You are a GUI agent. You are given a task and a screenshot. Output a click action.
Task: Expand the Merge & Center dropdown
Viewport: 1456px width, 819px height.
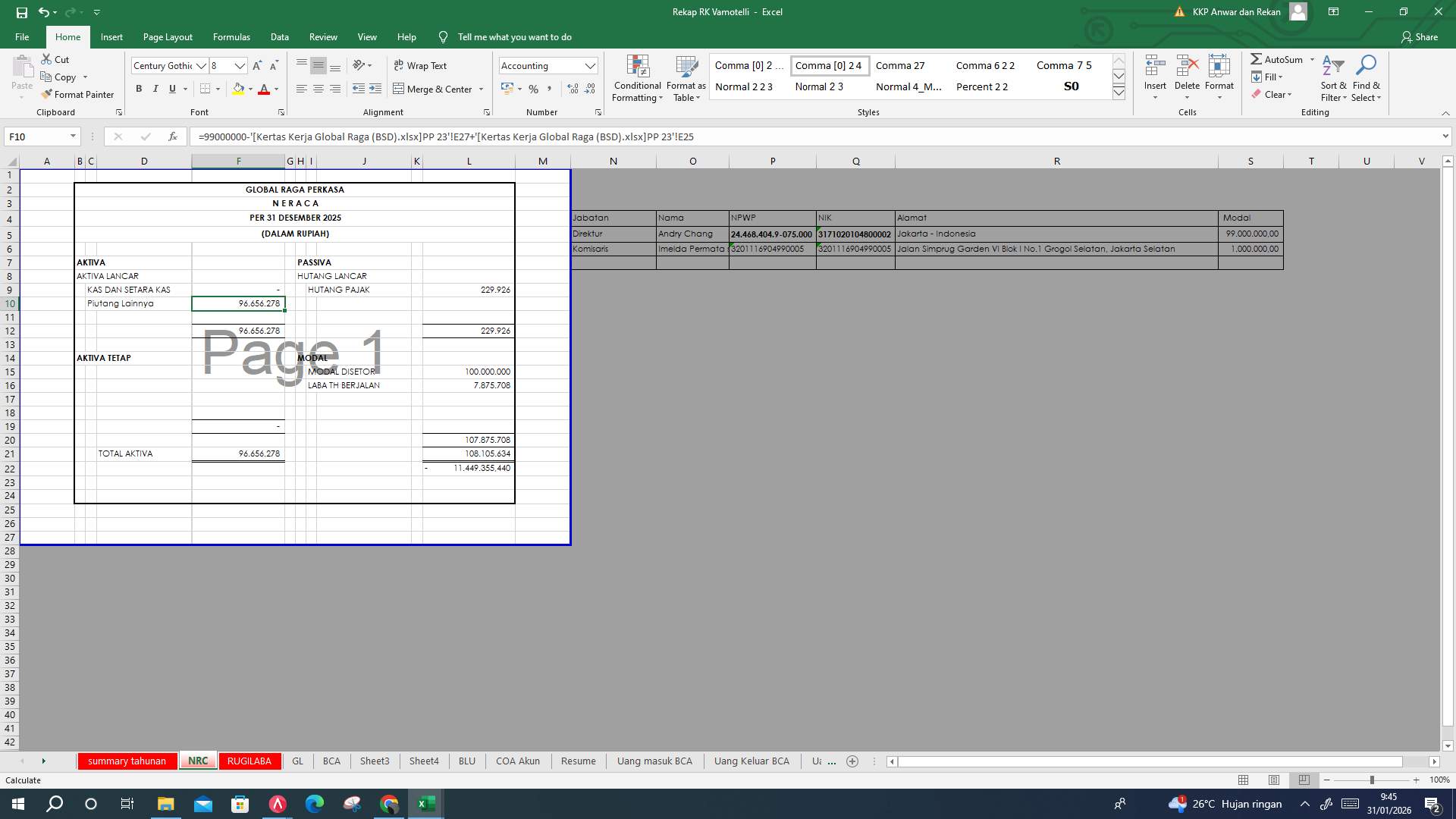click(x=480, y=89)
